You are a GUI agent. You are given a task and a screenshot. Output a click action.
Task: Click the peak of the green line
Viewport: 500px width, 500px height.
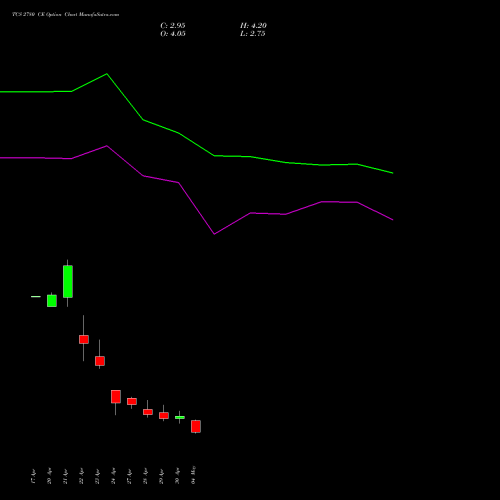(x=107, y=74)
